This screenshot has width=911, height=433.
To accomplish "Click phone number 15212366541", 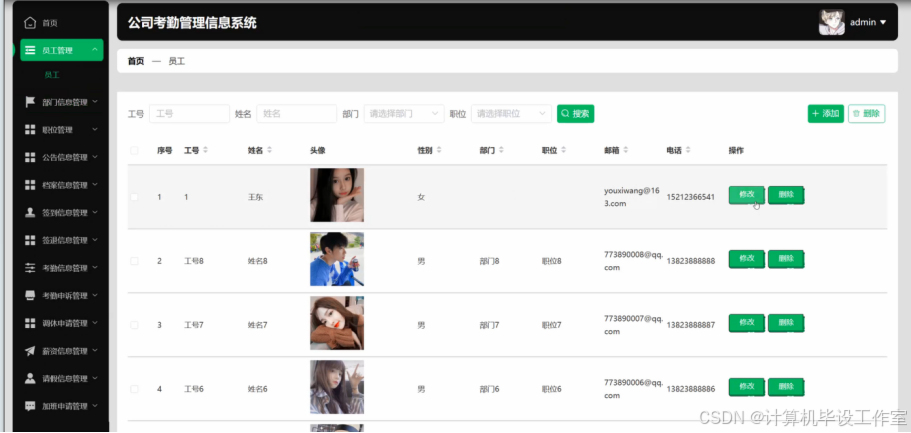I will coord(690,197).
